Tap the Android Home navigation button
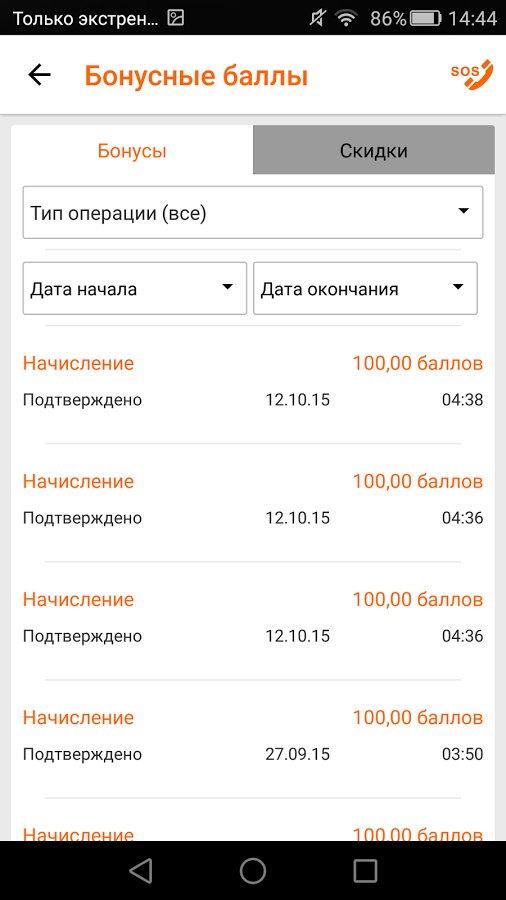Screen dimensions: 506x900 point(253,870)
